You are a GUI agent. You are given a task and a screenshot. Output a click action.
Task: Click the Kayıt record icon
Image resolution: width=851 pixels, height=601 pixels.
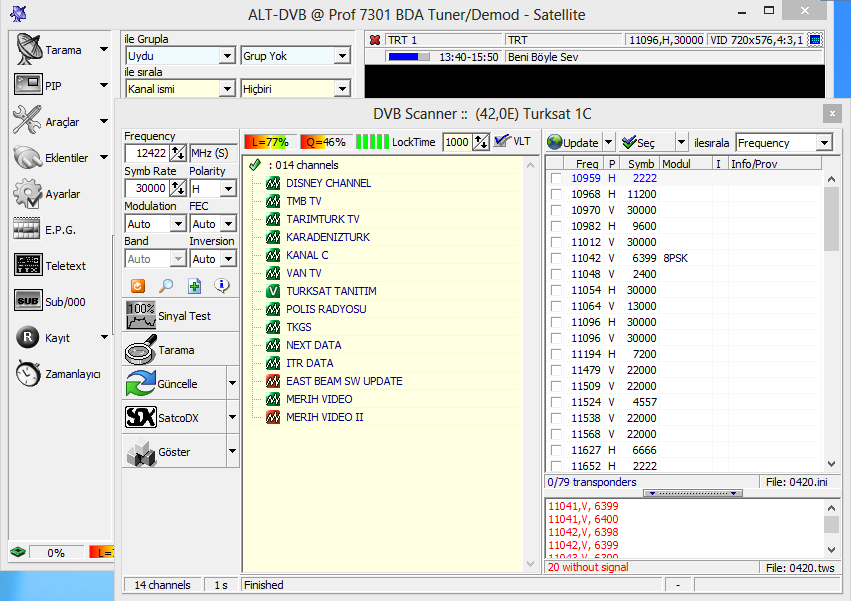point(28,337)
